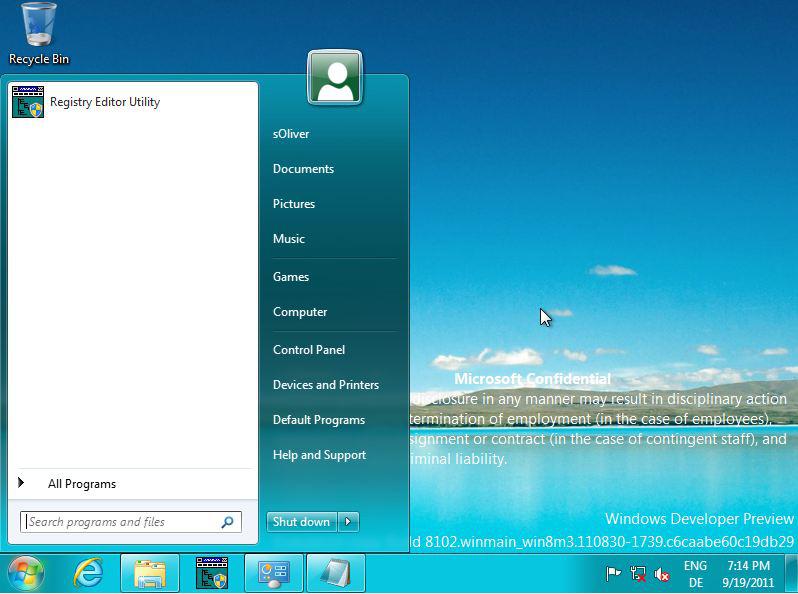Open the Recycle Bin desktop icon
This screenshot has height=594, width=798.
click(x=39, y=34)
